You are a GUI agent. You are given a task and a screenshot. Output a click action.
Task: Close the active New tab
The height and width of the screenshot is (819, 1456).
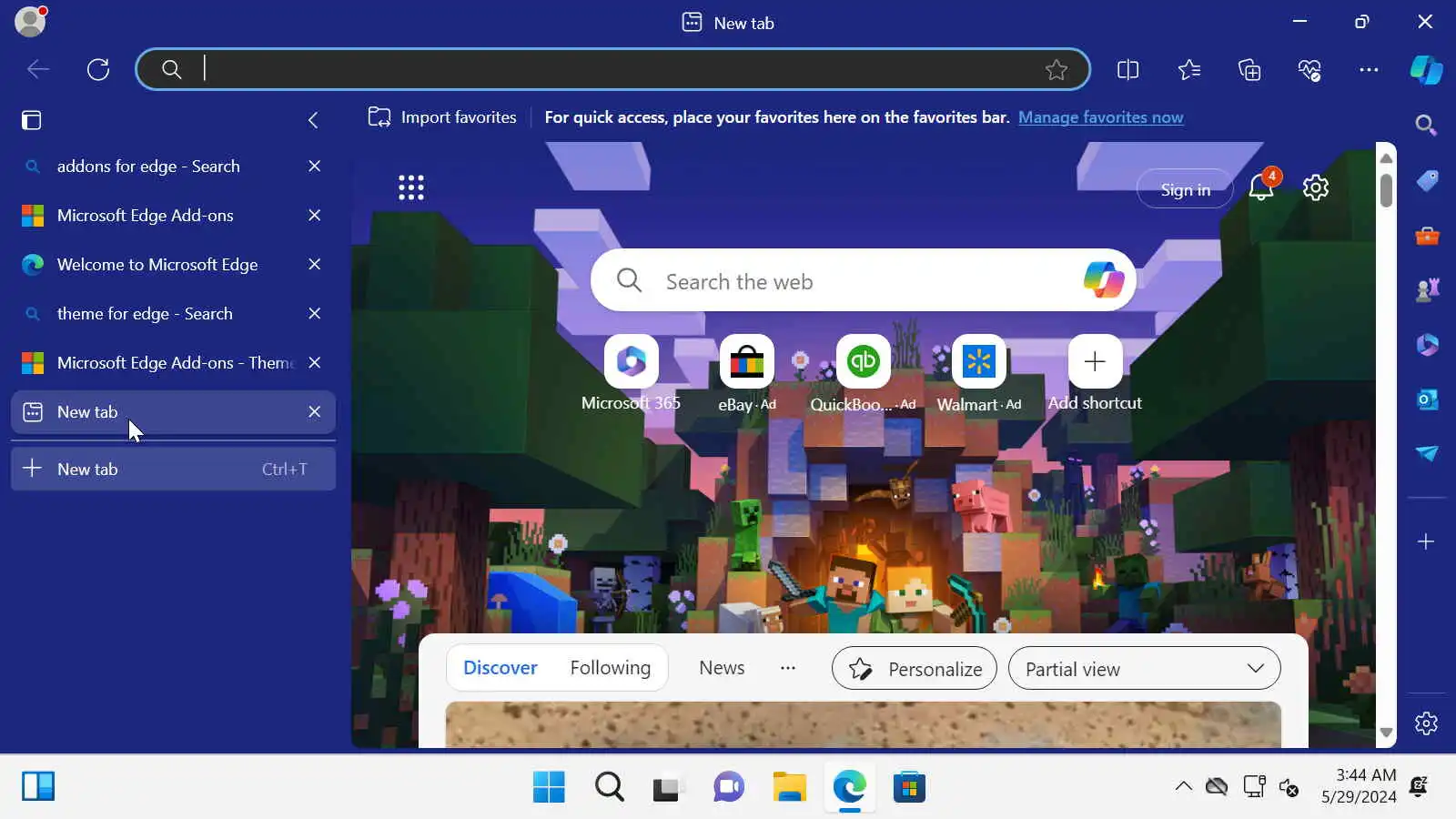coord(314,412)
